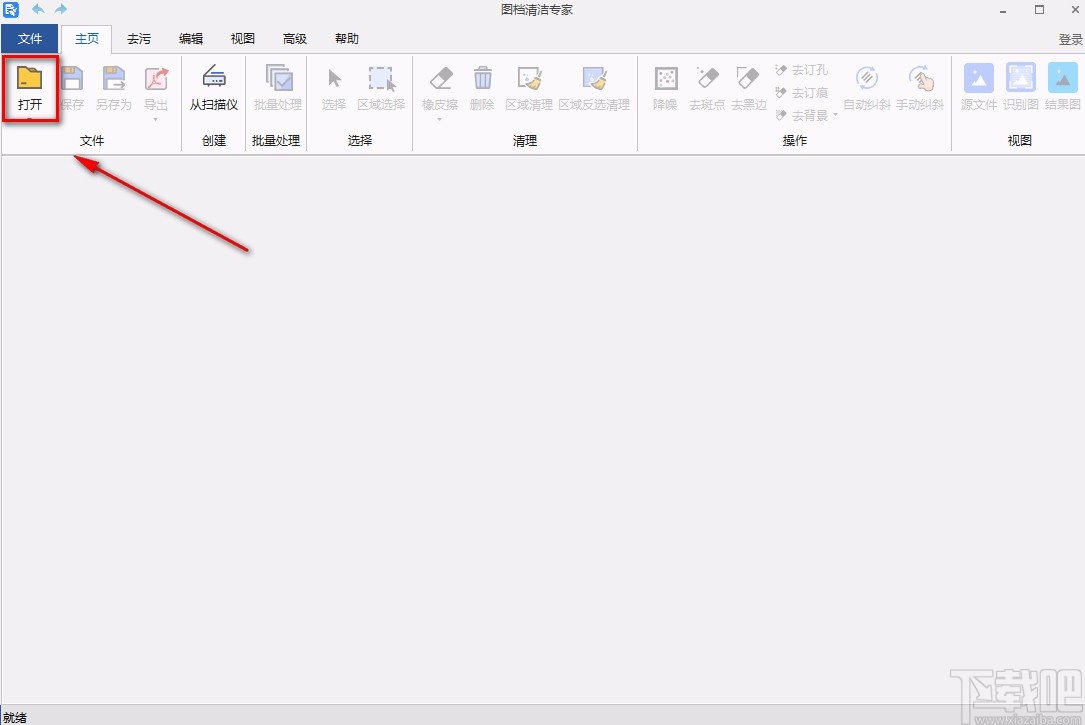Image resolution: width=1085 pixels, height=725 pixels.
Task: Click the 从扫描仪 scanner icon
Action: pyautogui.click(x=214, y=79)
